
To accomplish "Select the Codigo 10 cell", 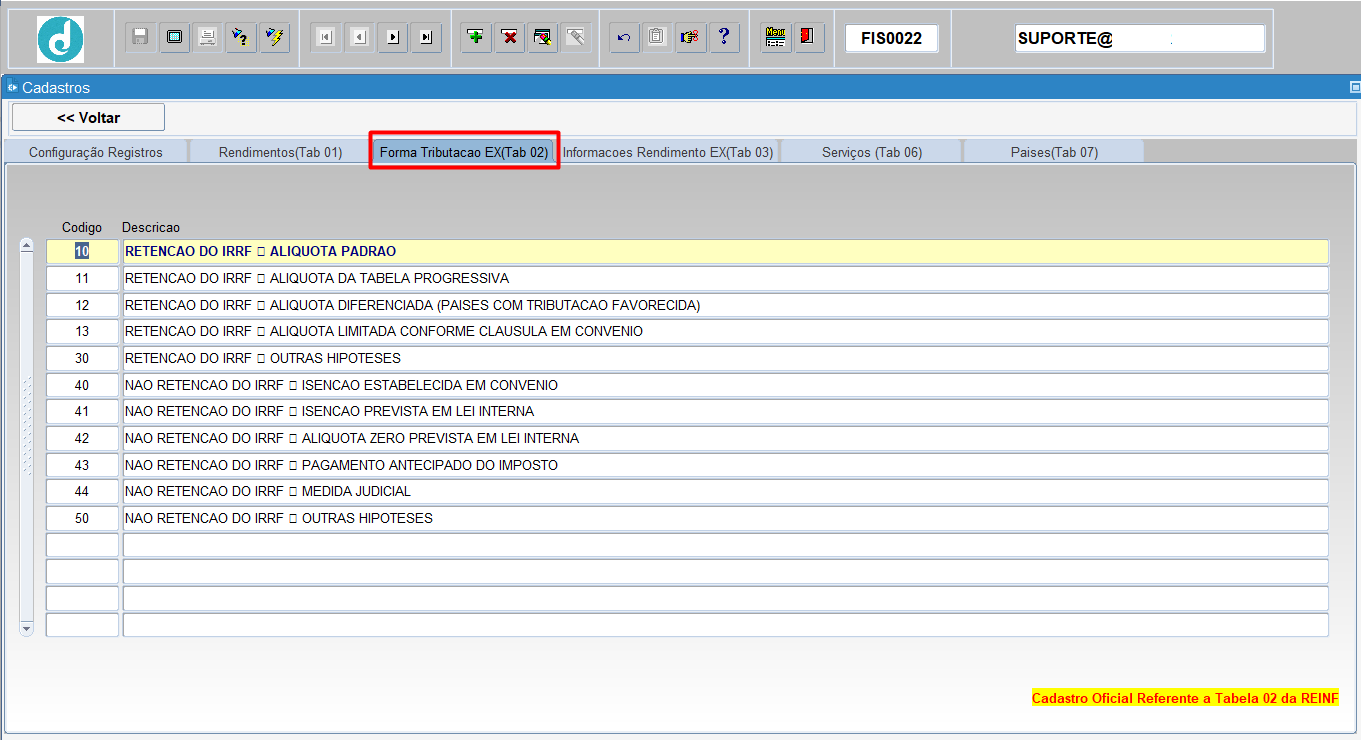I will coord(82,251).
